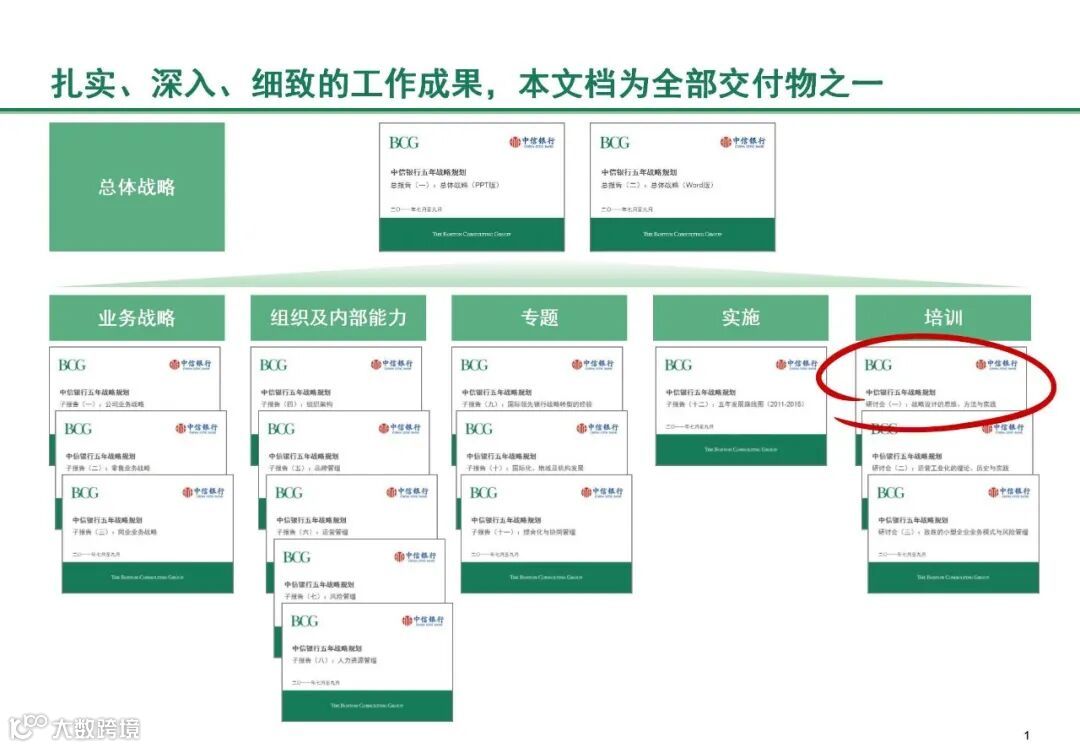Click the 中信银行 logo on 子报告（十一）cover
1080x748 pixels.
[603, 492]
